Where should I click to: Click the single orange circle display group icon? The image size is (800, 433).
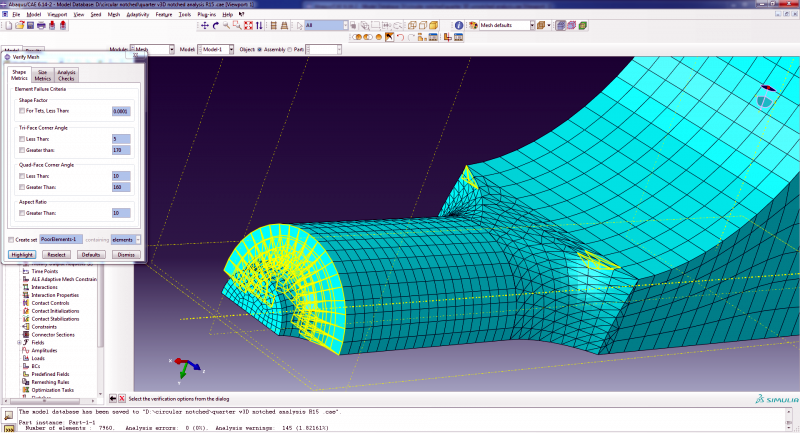379,37
